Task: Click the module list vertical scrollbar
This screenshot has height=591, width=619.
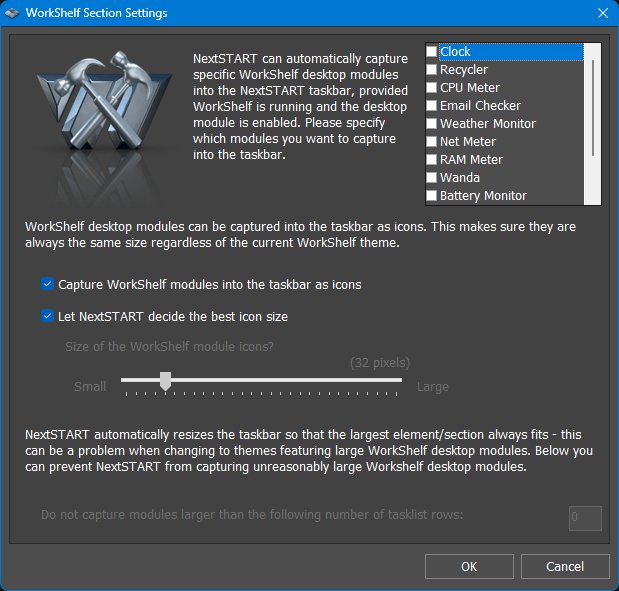Action: click(593, 124)
